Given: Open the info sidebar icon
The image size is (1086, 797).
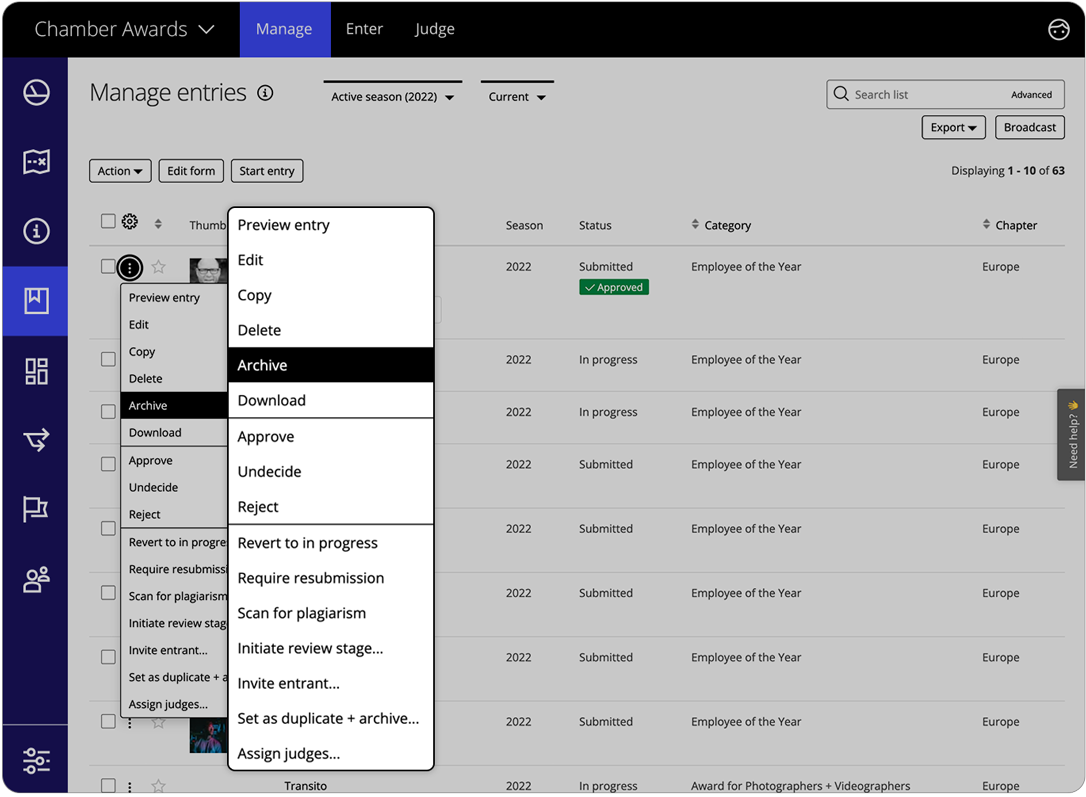Looking at the screenshot, I should (36, 231).
